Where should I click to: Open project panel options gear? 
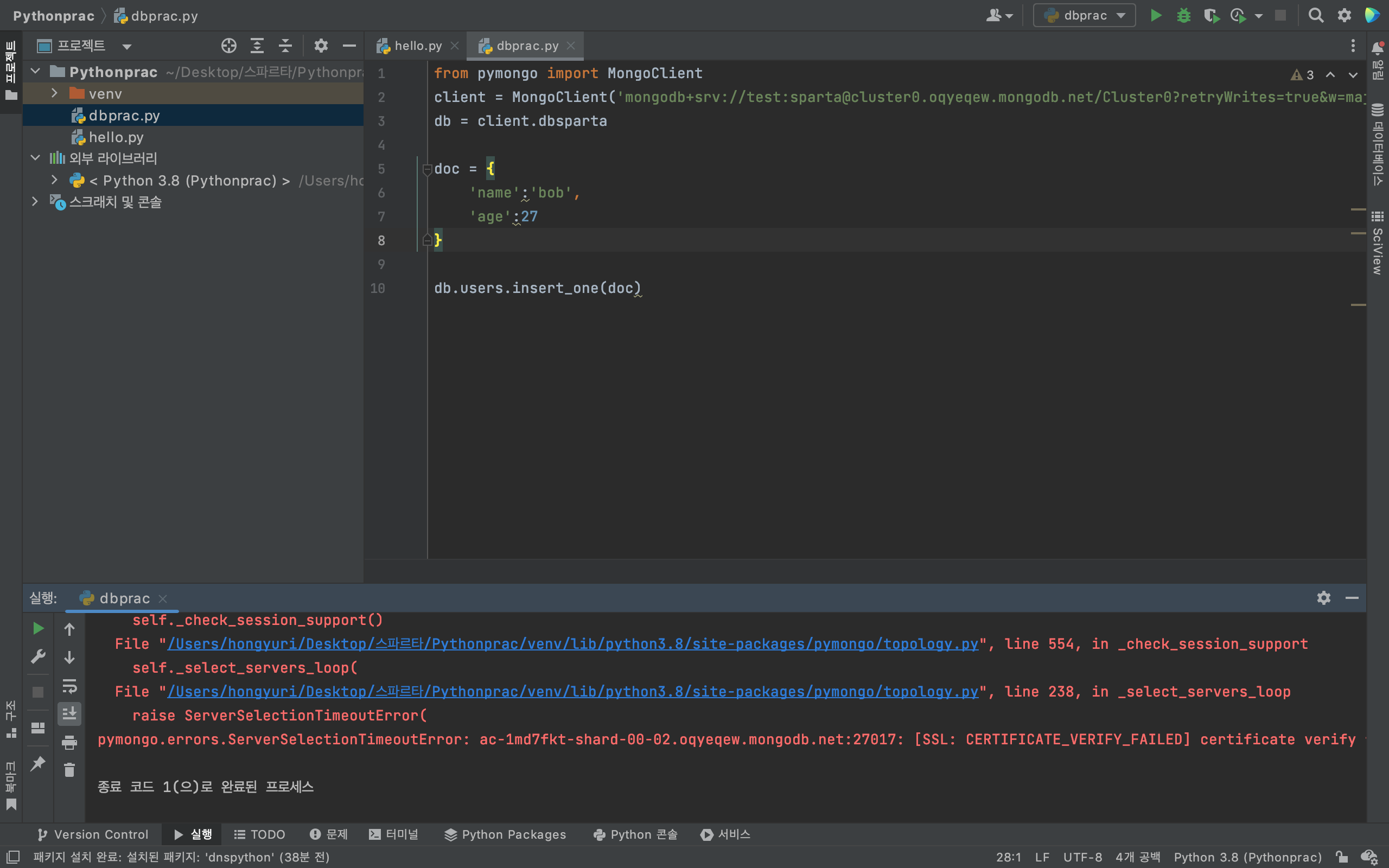click(321, 46)
